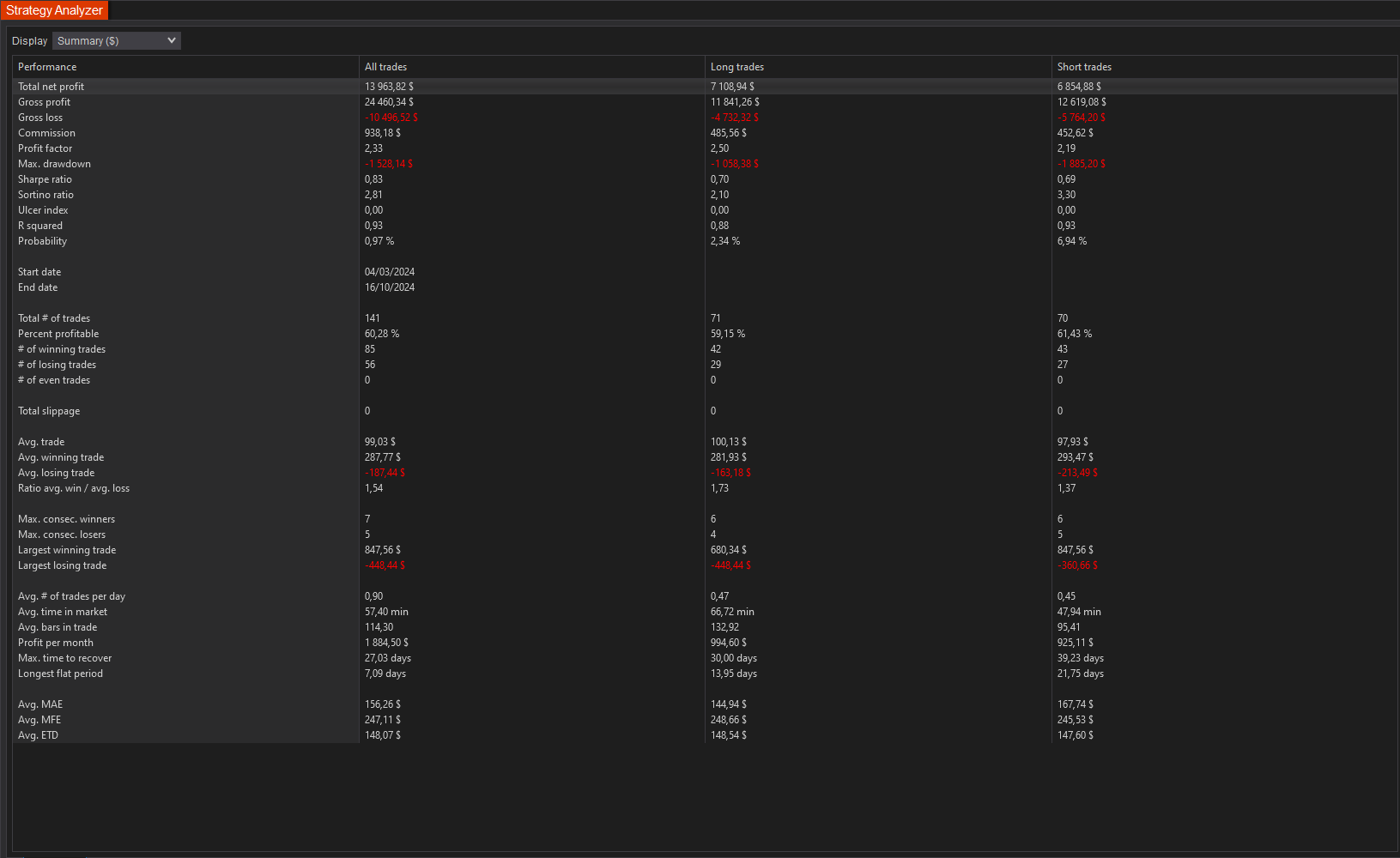Select the Ratio avg. win / avg. loss label
1400x858 pixels.
click(74, 488)
